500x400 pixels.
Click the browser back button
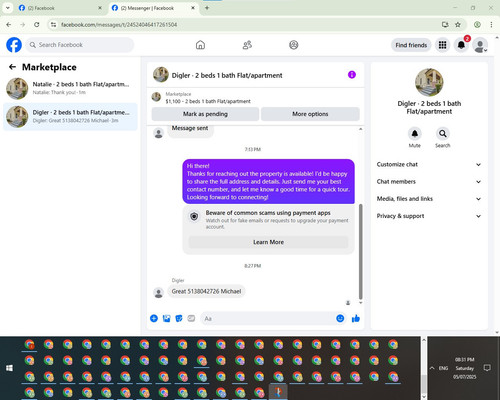(x=9, y=24)
